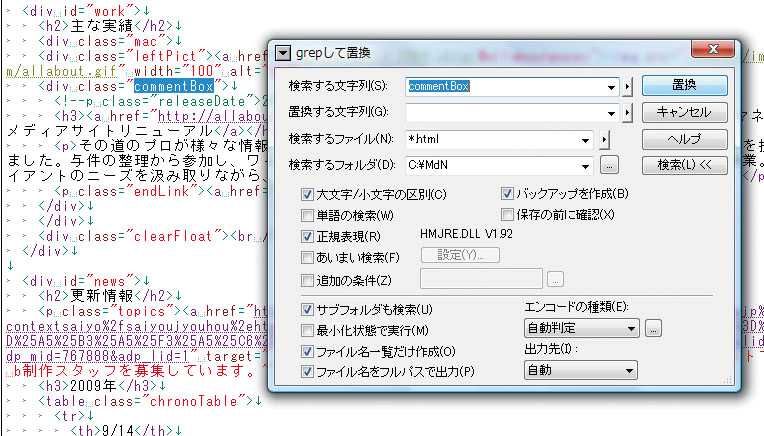This screenshot has height=436, width=764.
Task: Browse for folder with the ... button
Action: pos(609,165)
